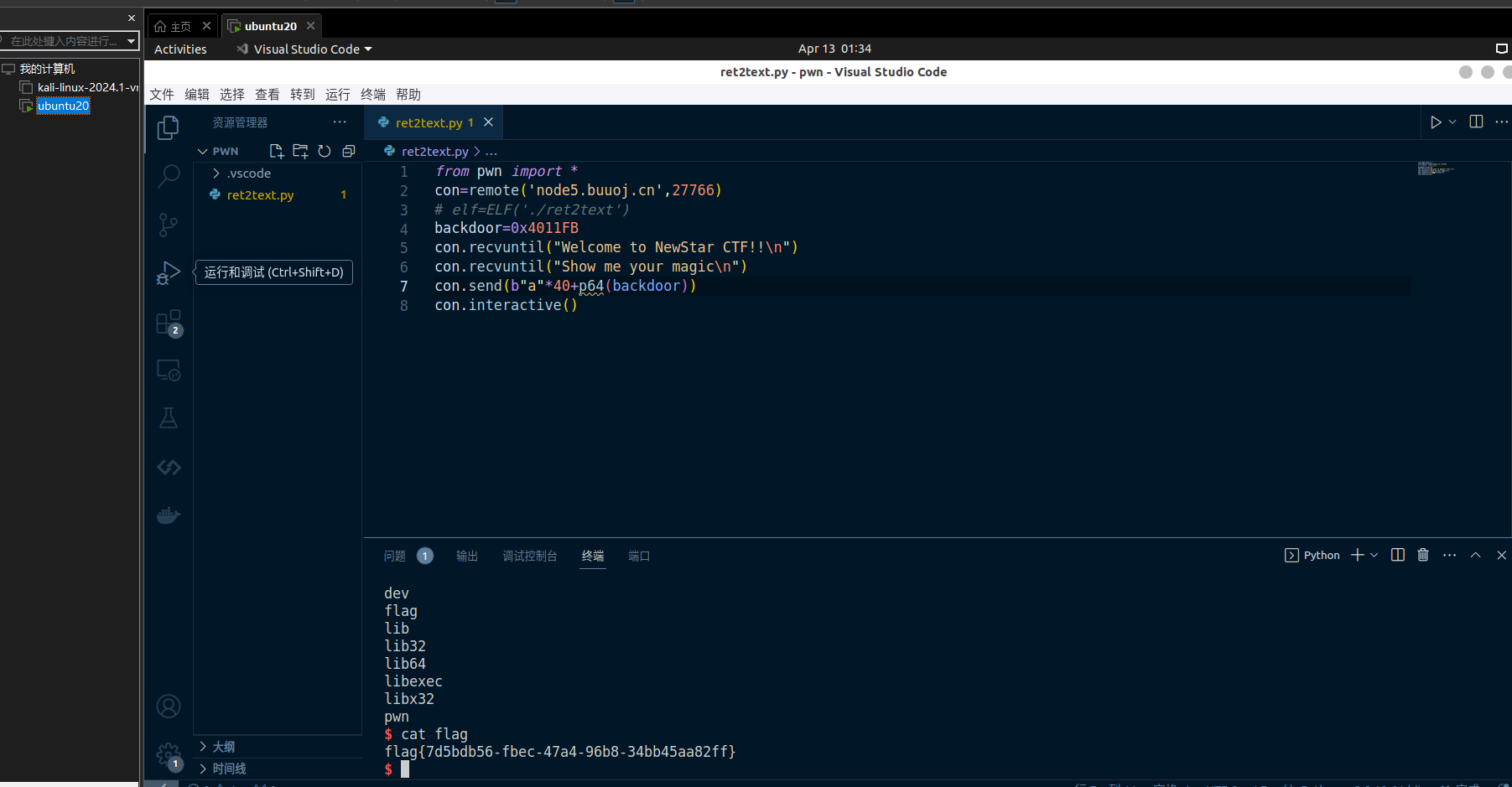Select ret2text.py in explorer tree

pyautogui.click(x=278, y=195)
